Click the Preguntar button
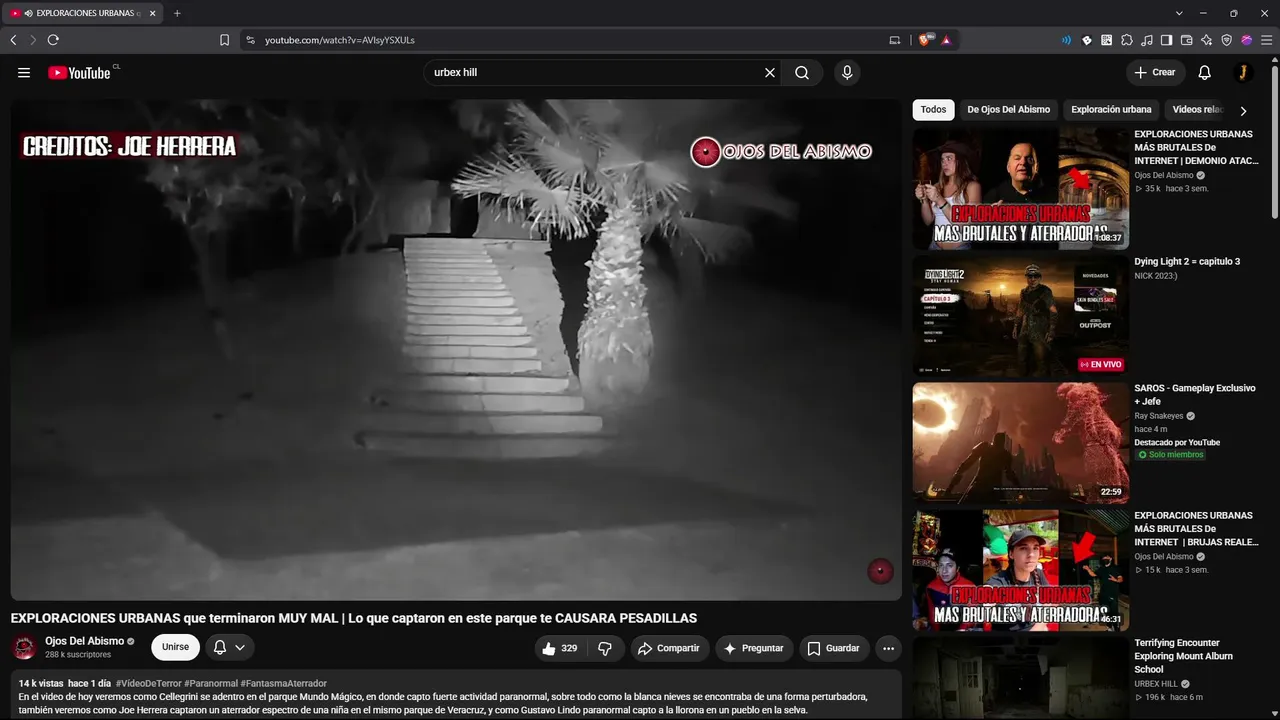This screenshot has height=720, width=1280. tap(754, 648)
